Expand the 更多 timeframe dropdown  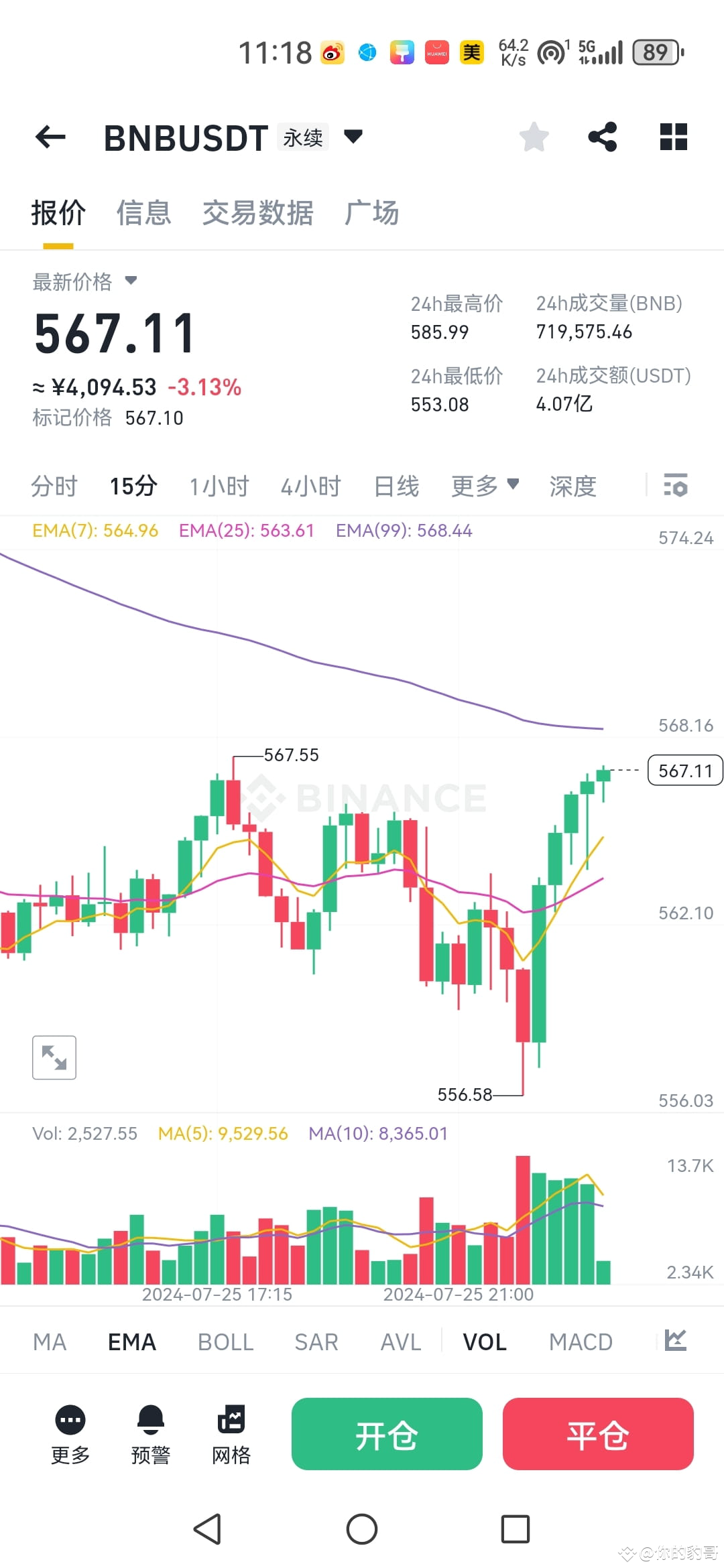(485, 486)
